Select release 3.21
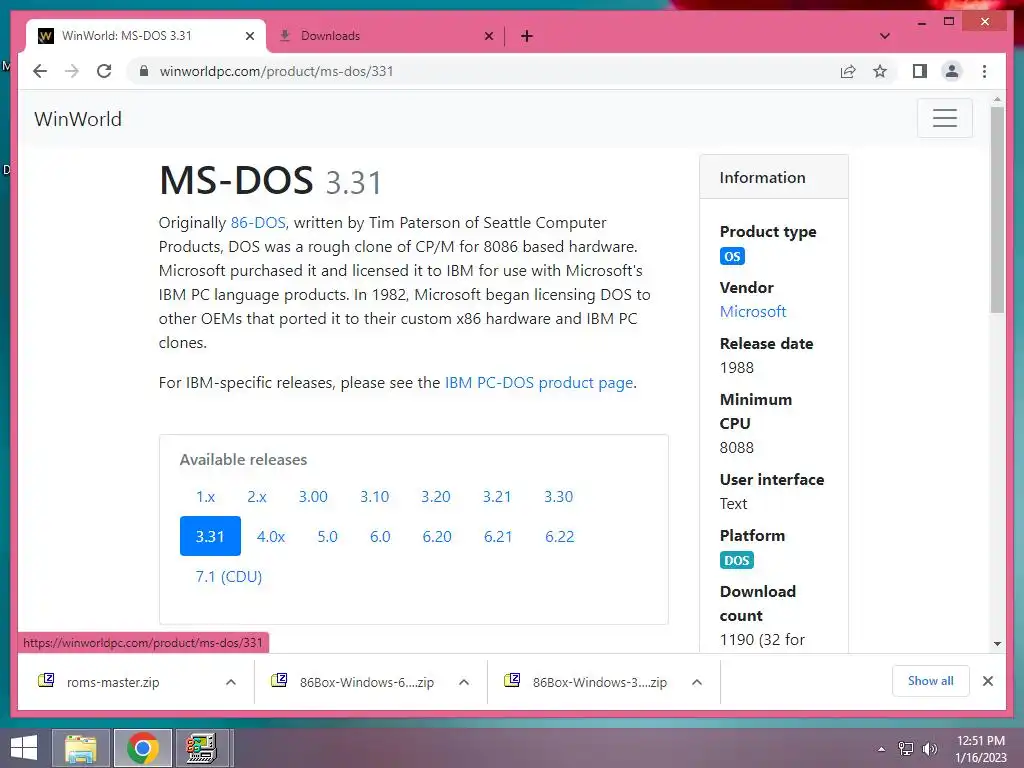The width and height of the screenshot is (1024, 768). coord(497,496)
